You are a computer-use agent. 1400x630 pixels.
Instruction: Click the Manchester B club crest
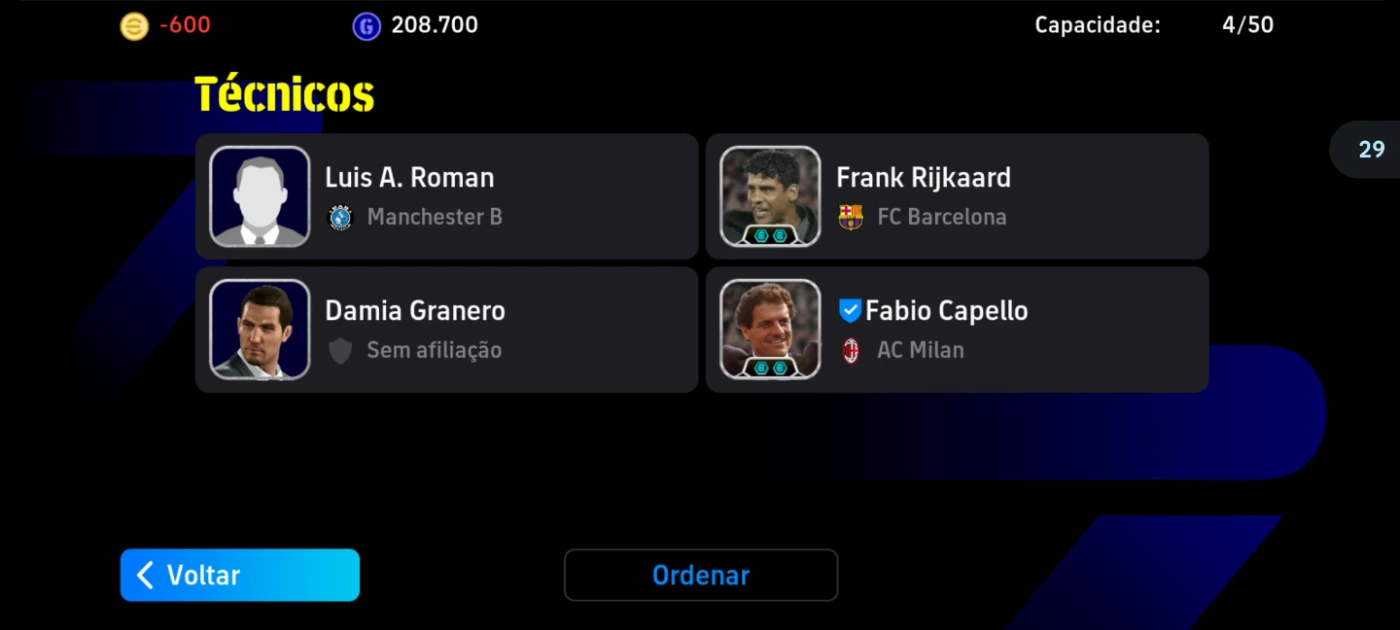click(341, 217)
